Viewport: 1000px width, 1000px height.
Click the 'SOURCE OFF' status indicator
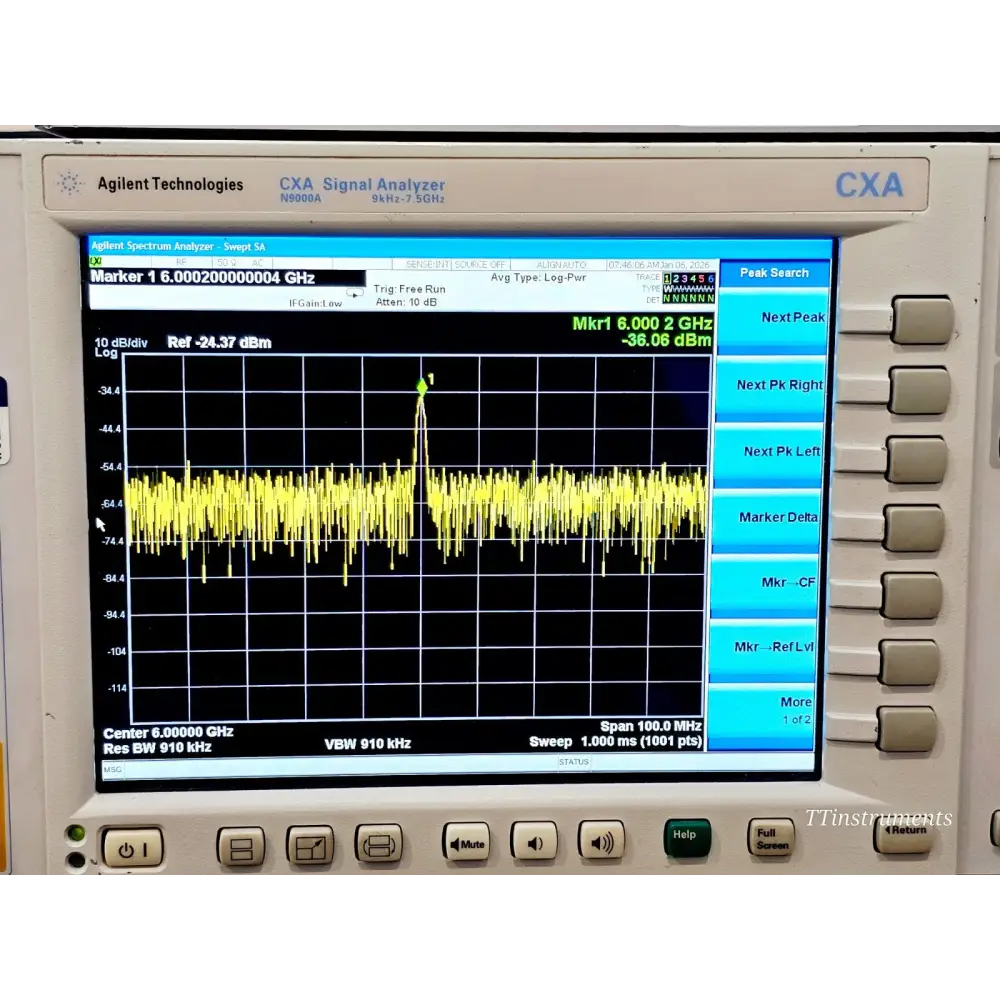[480, 265]
